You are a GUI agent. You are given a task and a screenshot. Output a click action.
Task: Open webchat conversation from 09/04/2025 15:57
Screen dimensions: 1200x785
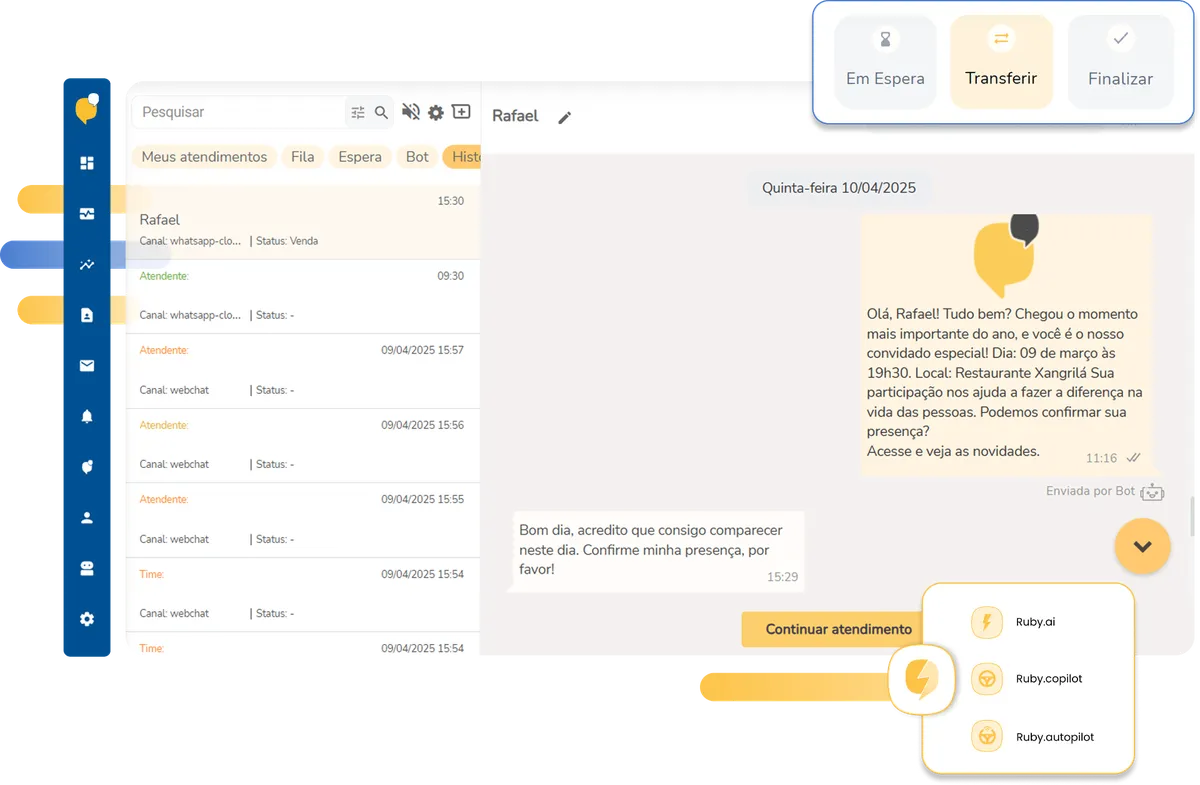pos(303,371)
